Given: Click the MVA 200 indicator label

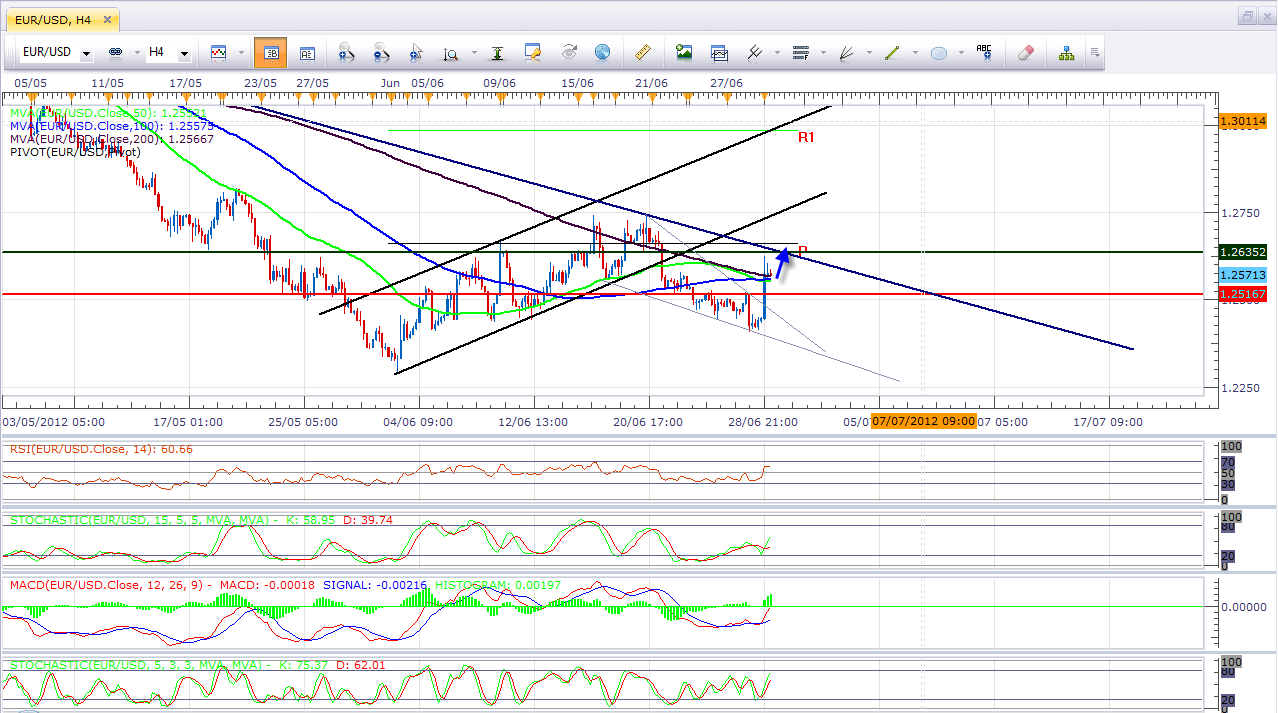Looking at the screenshot, I should click(112, 139).
